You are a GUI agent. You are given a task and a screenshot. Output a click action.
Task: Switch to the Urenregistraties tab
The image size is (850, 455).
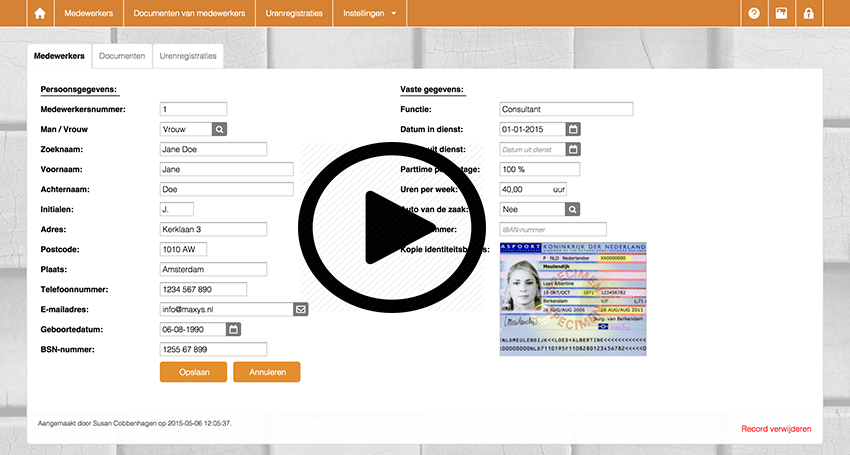[x=188, y=56]
